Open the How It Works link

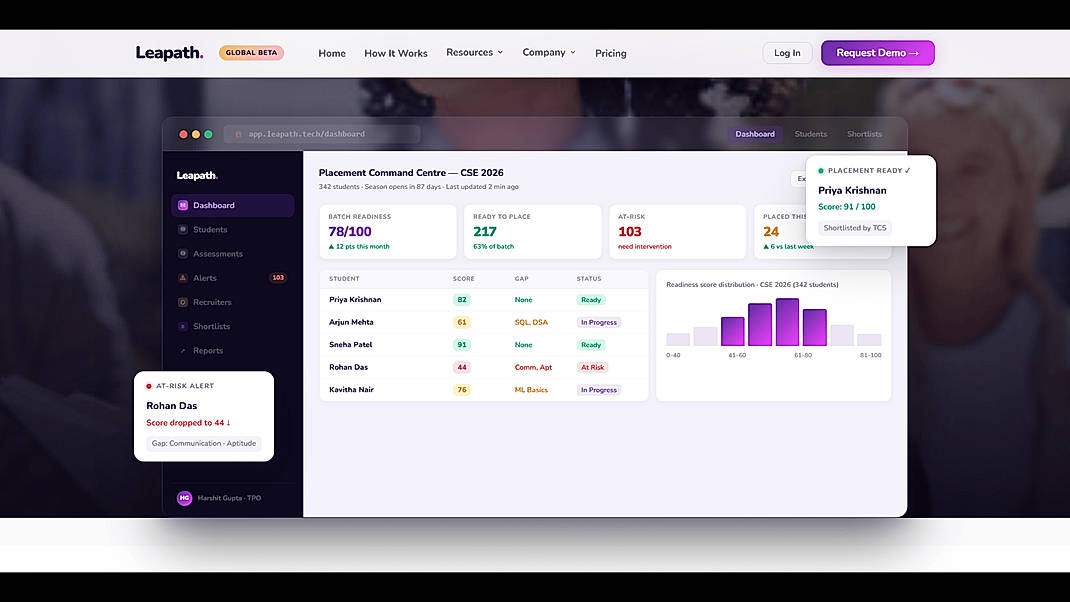[x=396, y=53]
